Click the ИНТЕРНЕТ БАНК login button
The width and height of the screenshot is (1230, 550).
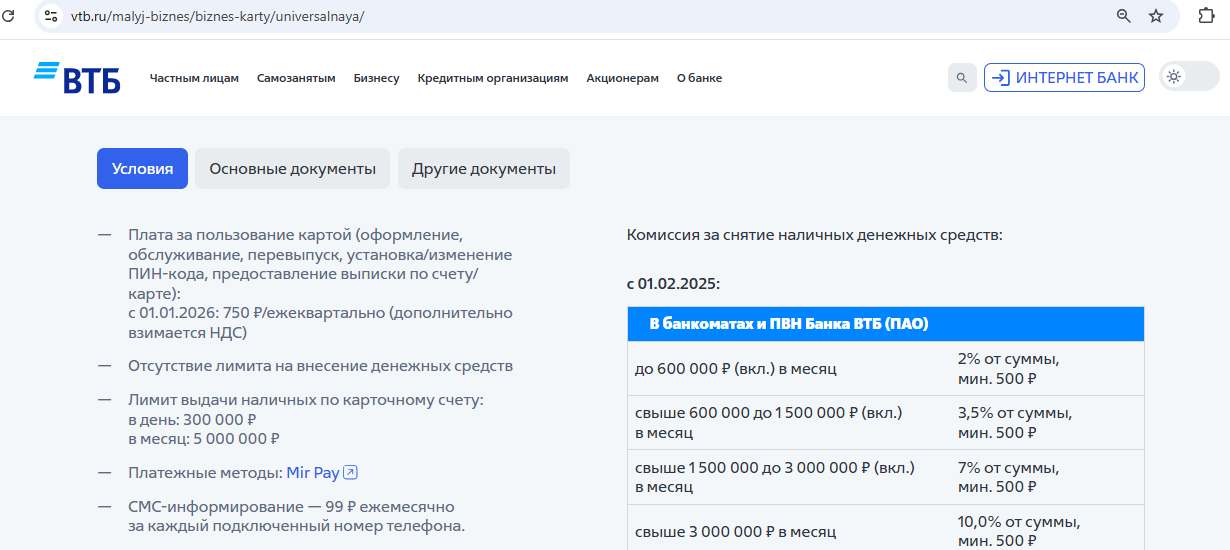click(x=1064, y=78)
